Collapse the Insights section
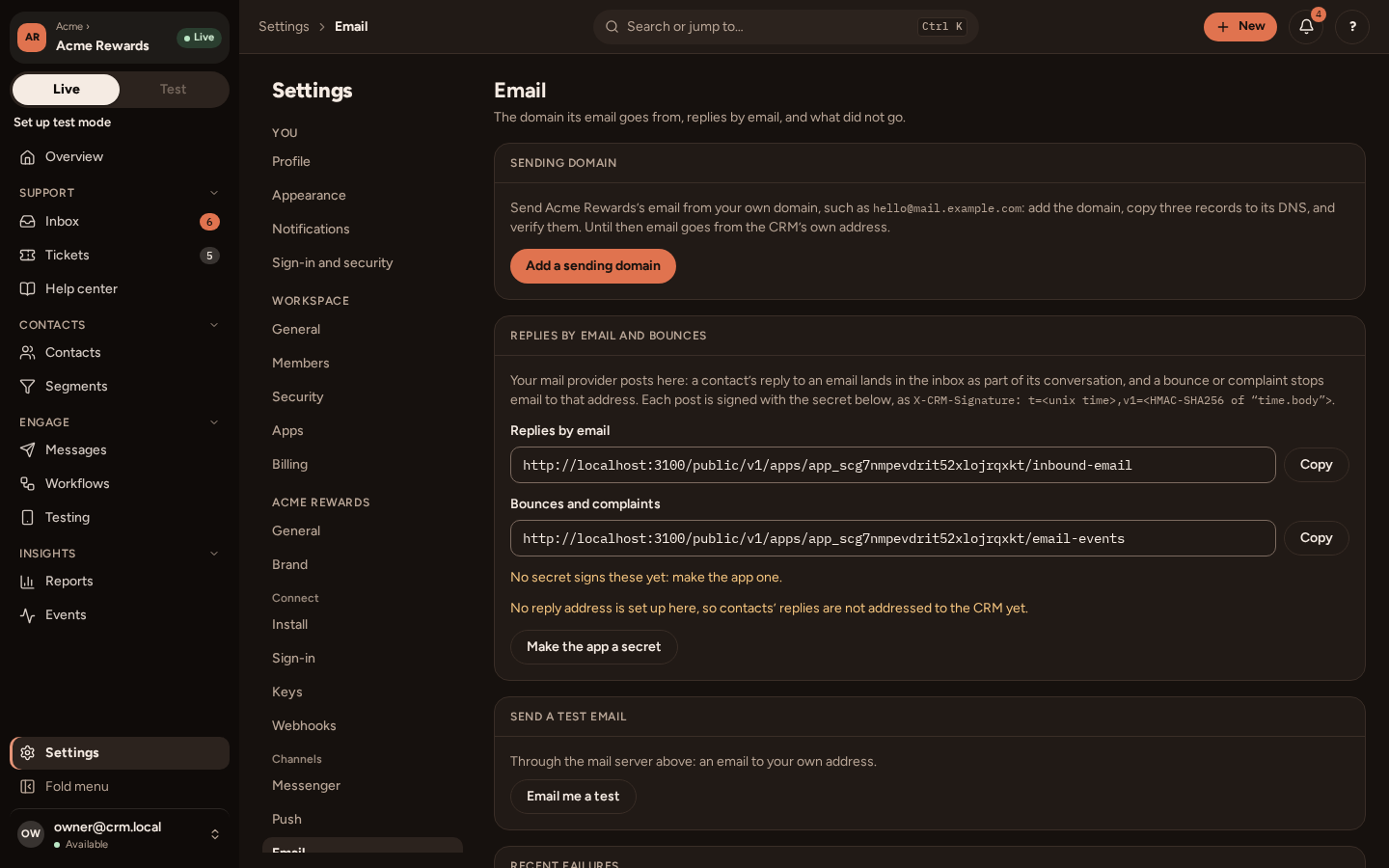1389x868 pixels. [214, 554]
